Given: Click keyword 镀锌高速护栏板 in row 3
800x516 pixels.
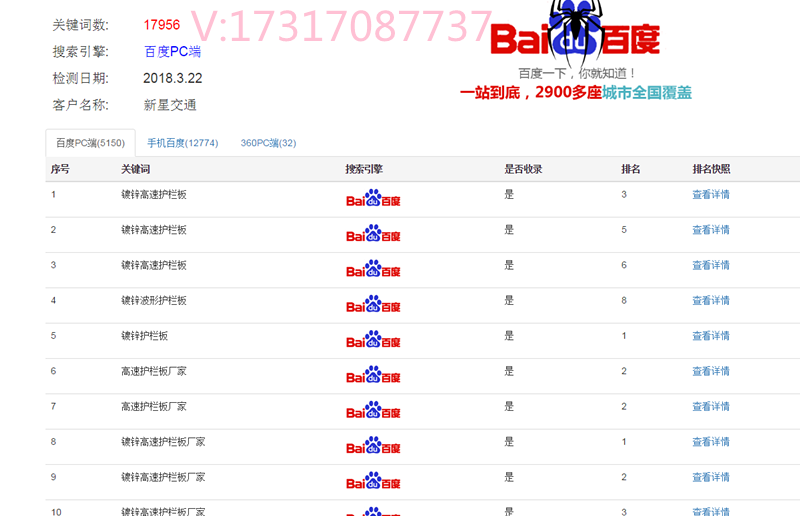Looking at the screenshot, I should point(154,265).
